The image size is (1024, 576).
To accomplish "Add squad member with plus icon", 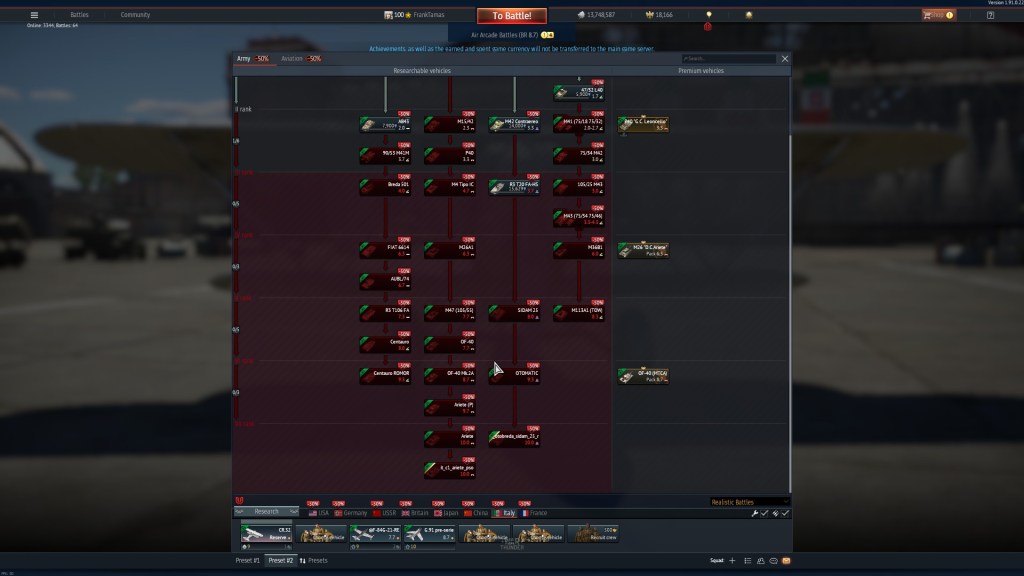I will [731, 561].
